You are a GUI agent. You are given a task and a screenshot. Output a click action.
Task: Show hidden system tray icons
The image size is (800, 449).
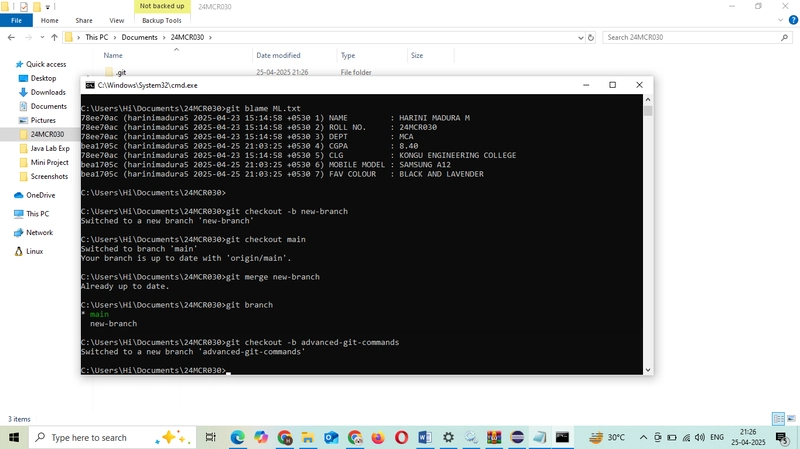(643, 437)
